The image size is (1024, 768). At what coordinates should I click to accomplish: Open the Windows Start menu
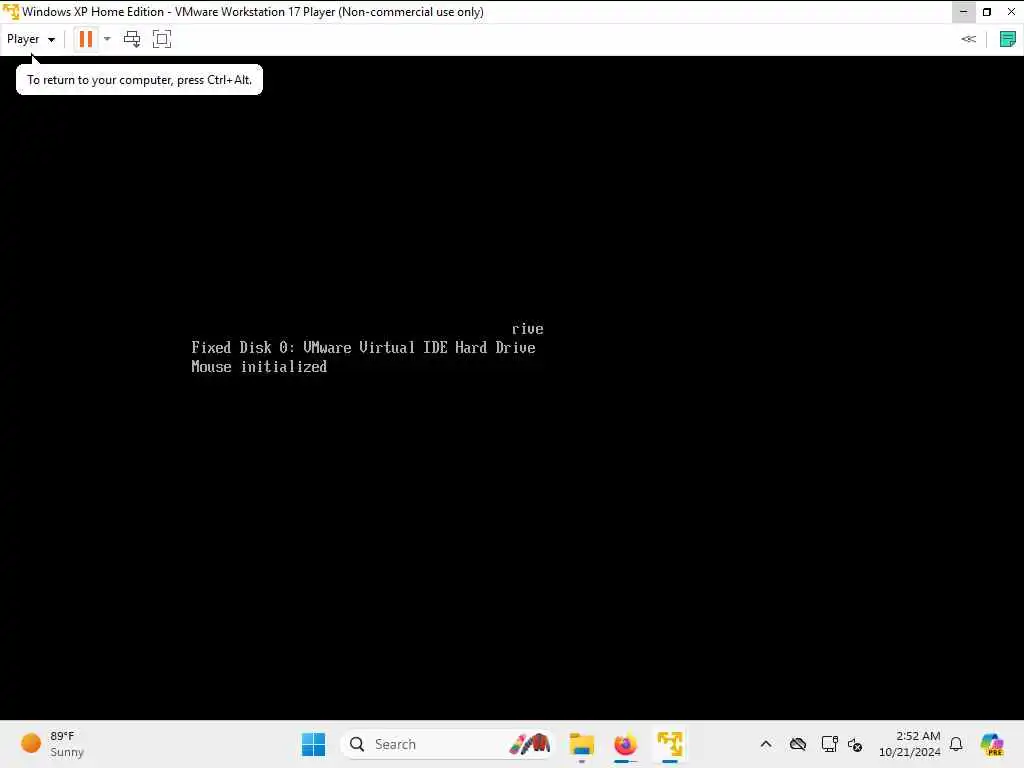click(313, 744)
